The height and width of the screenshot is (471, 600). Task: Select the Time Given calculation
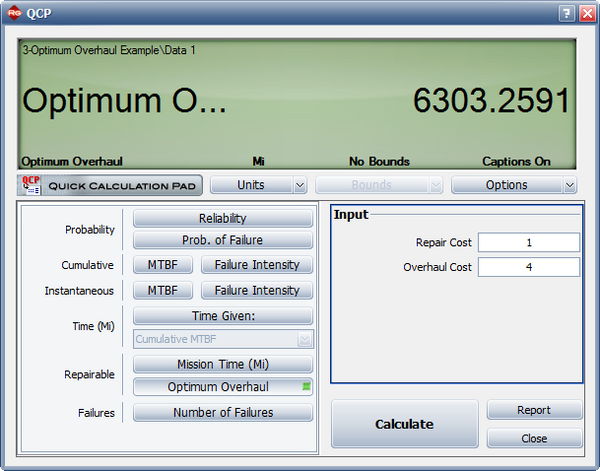[223, 316]
